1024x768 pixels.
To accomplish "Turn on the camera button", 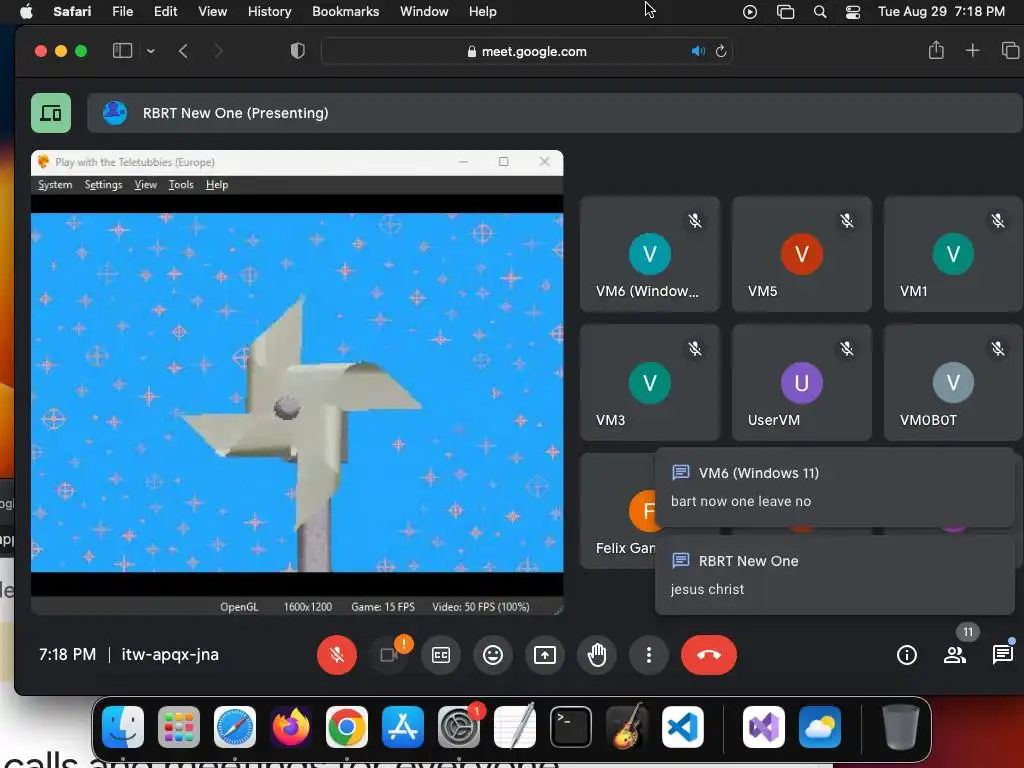I will tap(389, 654).
